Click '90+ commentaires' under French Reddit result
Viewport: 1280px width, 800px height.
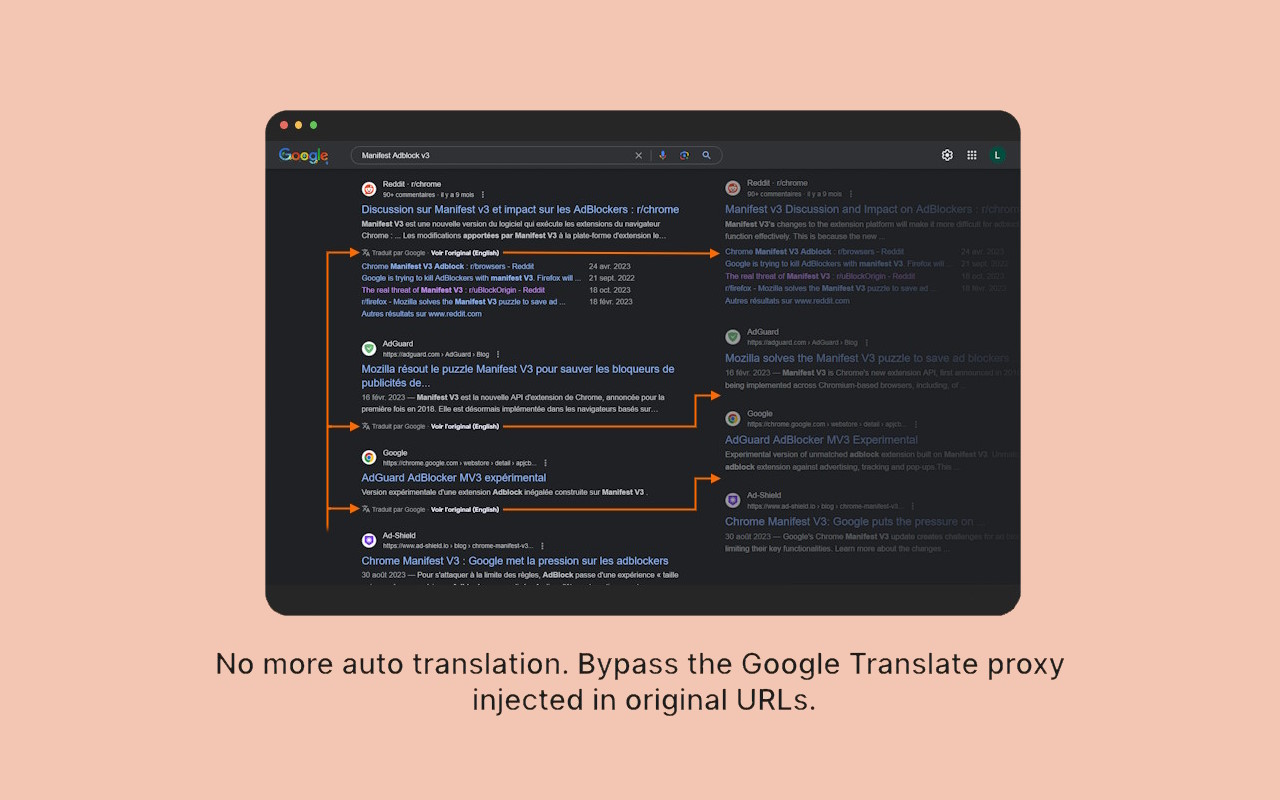pos(409,195)
